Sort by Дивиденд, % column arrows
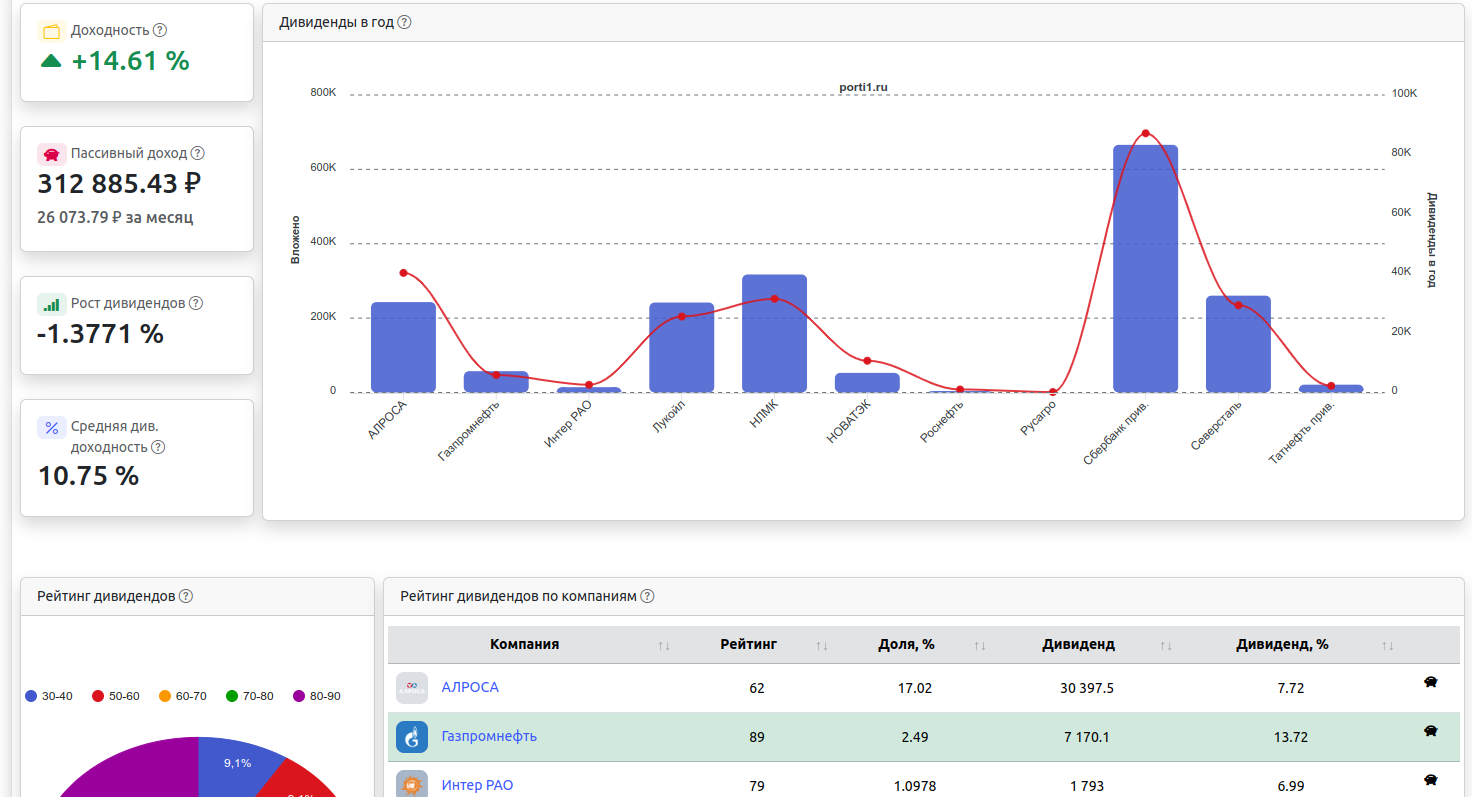 pos(1387,646)
